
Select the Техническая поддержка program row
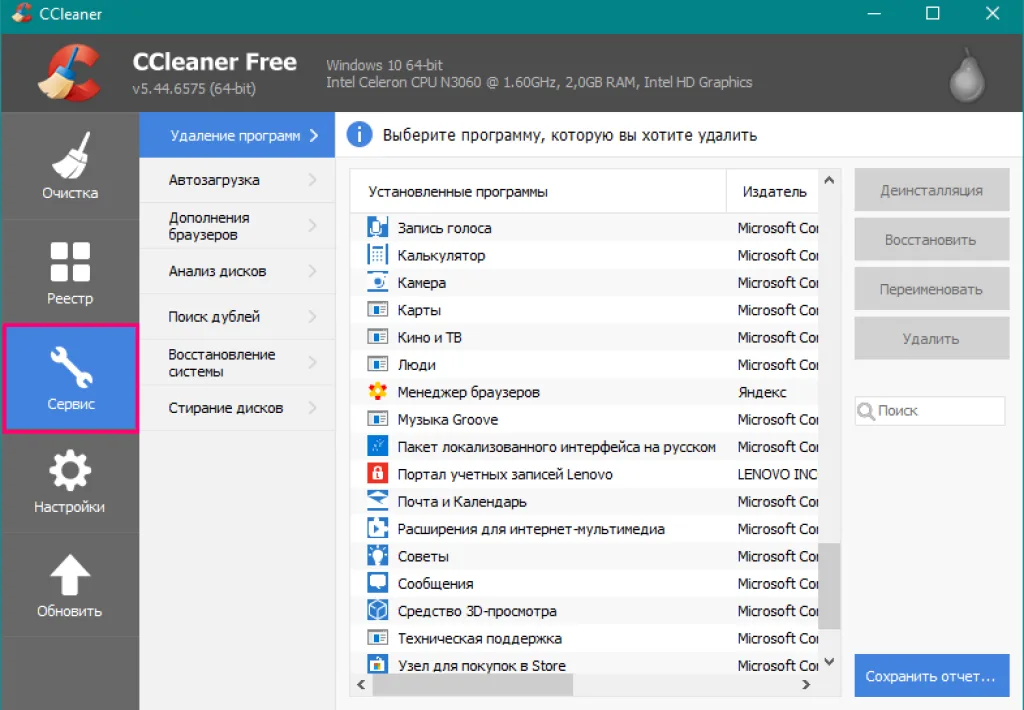coord(584,638)
